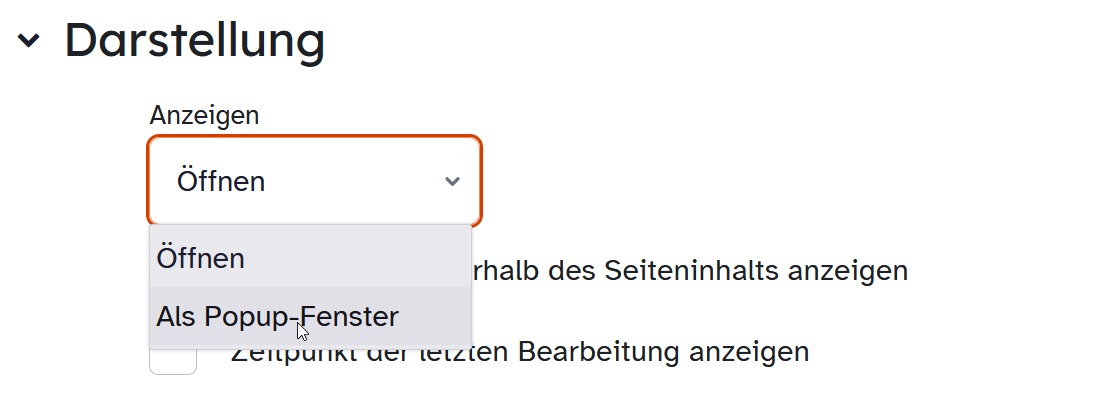Viewport: 1098px width, 402px height.
Task: Open the Anzeigen select box
Action: [x=314, y=181]
